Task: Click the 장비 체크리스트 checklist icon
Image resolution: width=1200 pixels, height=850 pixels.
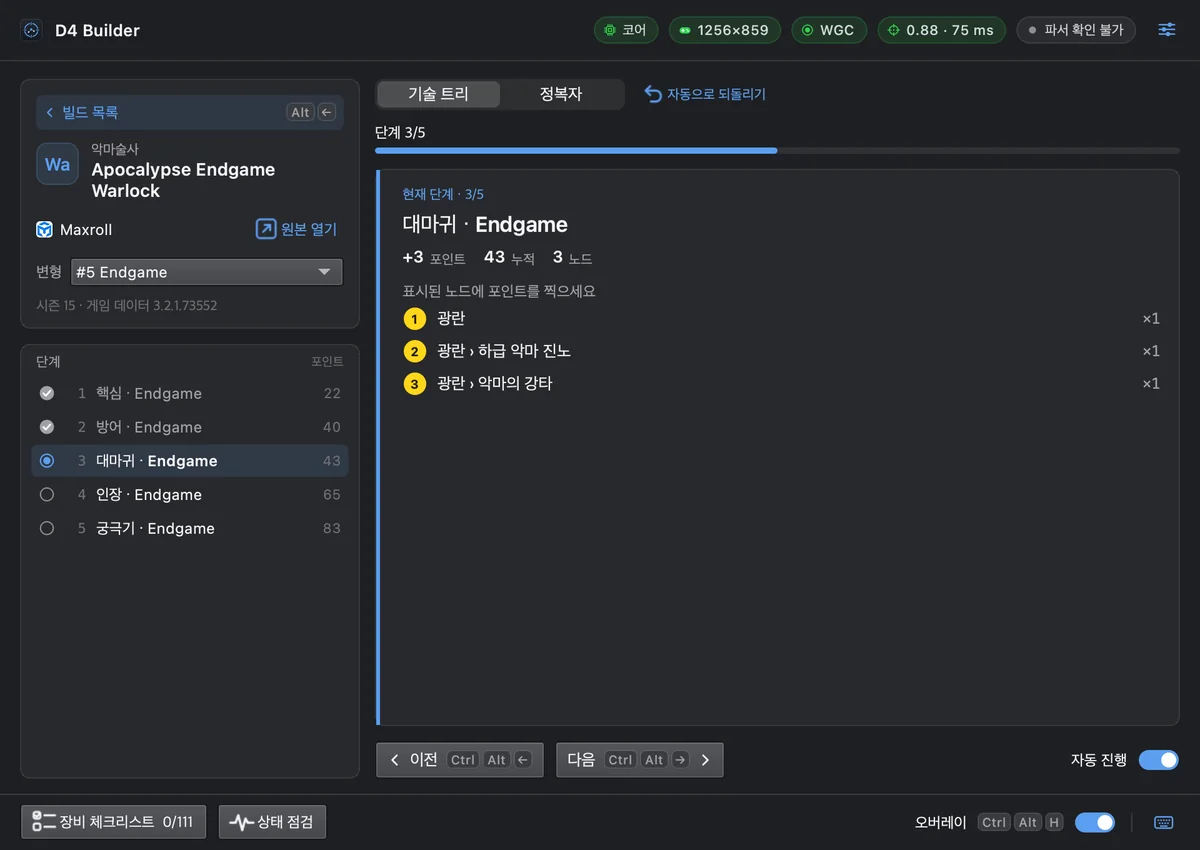Action: click(x=44, y=822)
